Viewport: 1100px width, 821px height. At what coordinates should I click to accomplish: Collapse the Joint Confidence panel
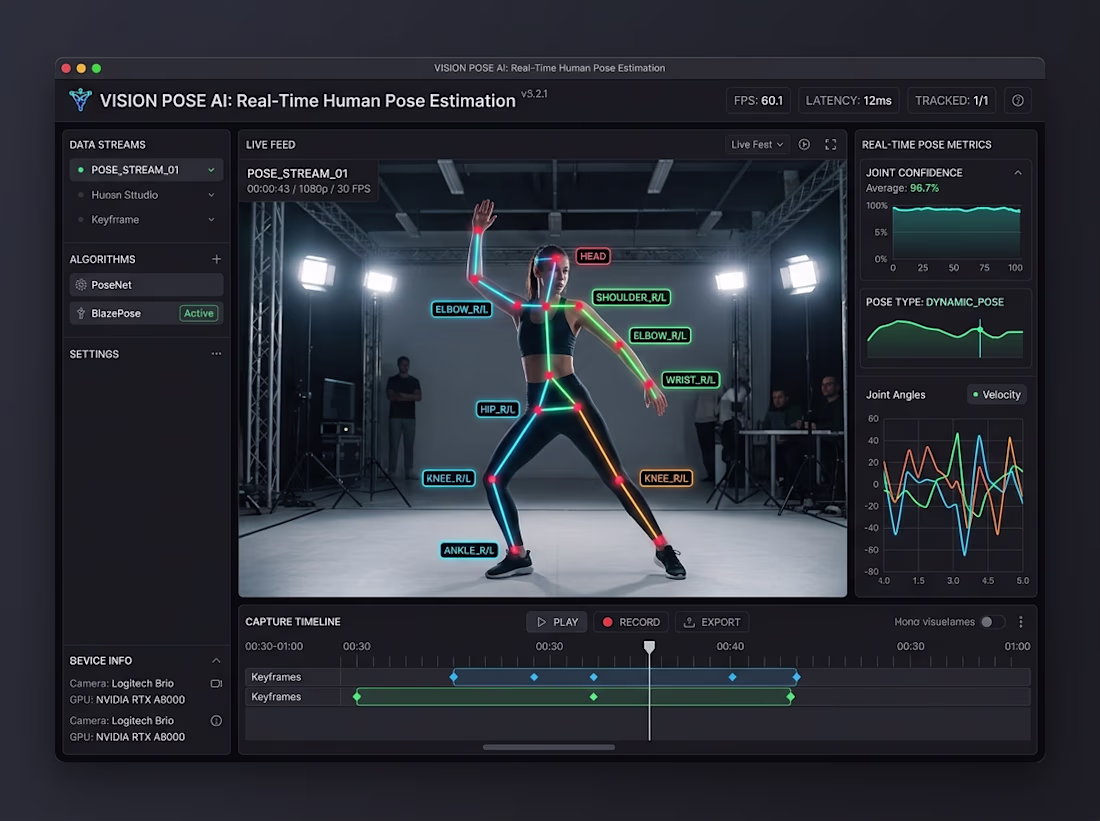[1018, 173]
